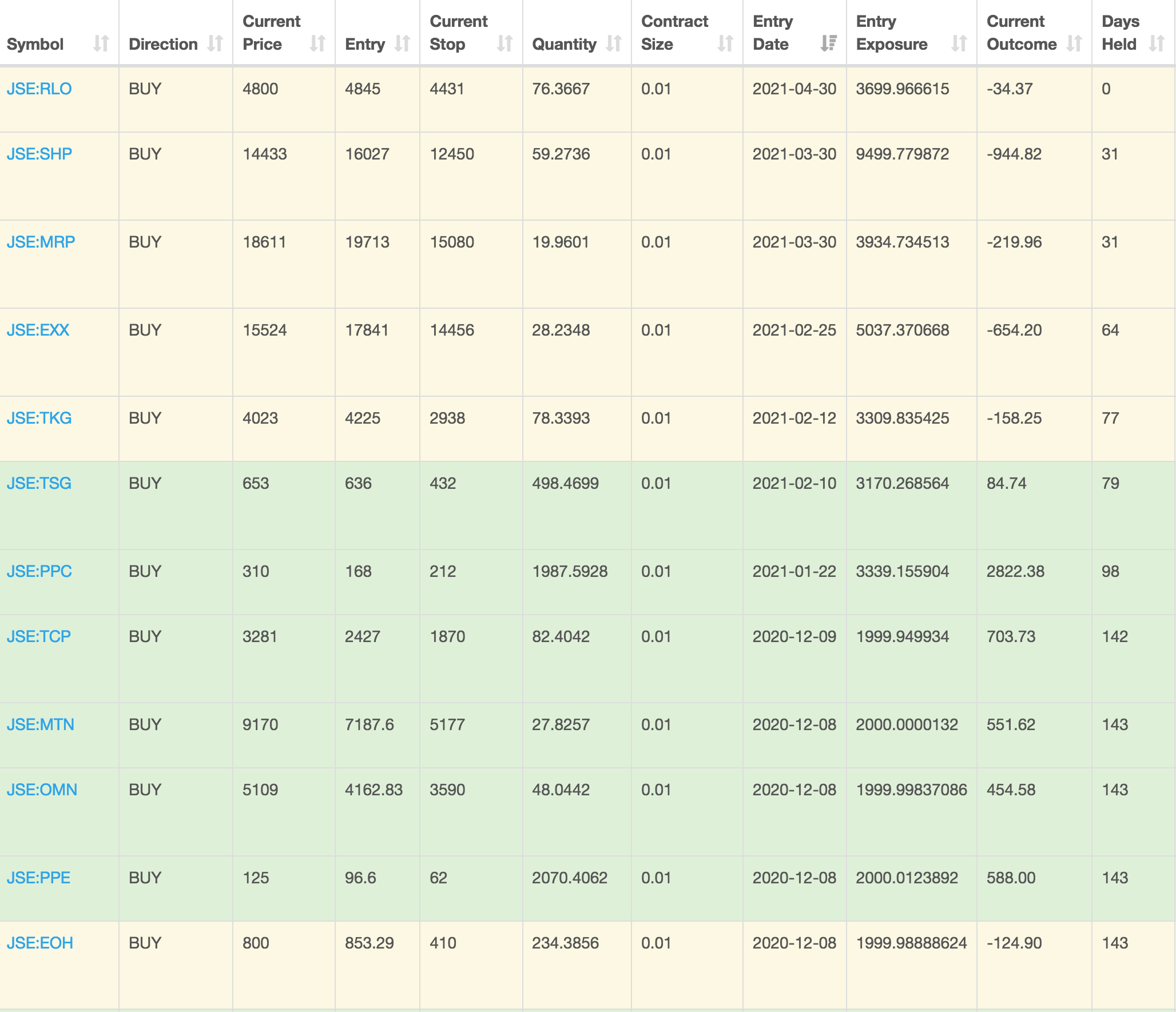Click the Days Held header label

[1121, 33]
